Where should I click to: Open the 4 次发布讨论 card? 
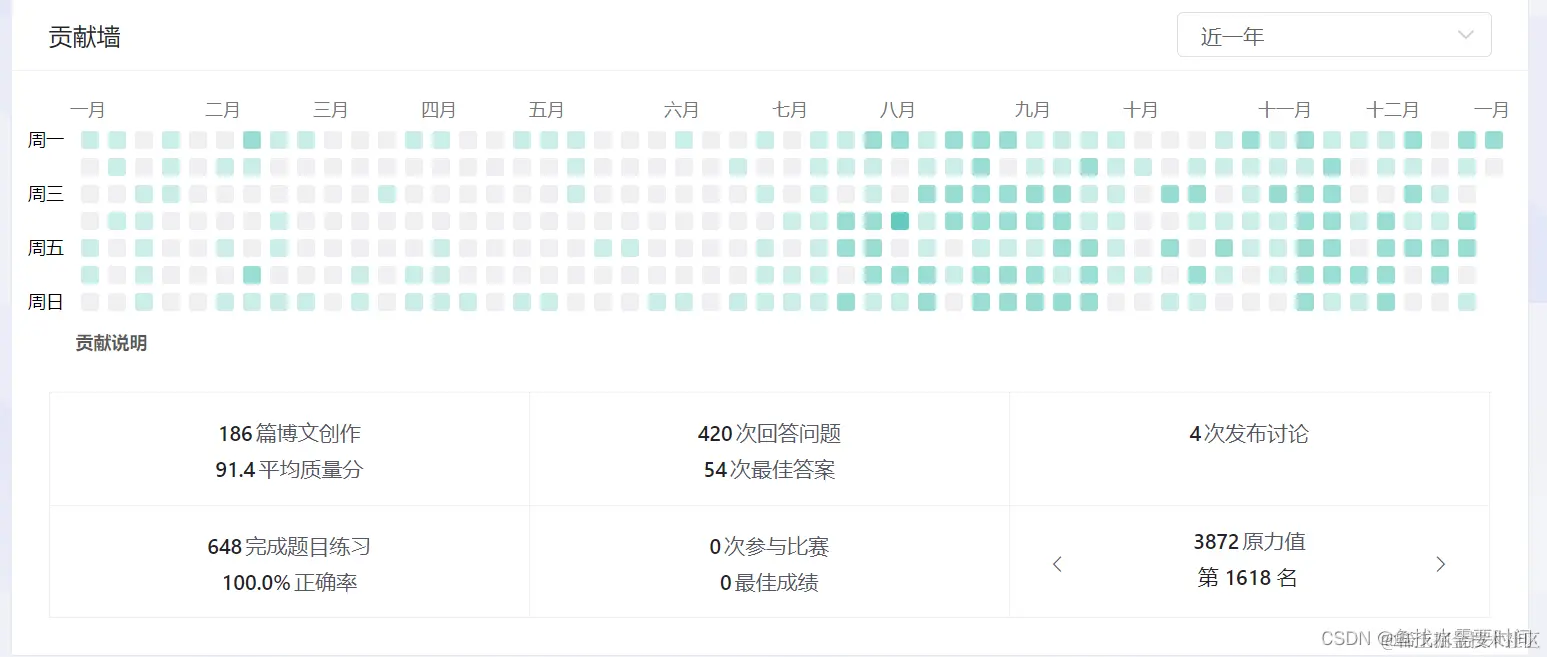click(x=1247, y=434)
